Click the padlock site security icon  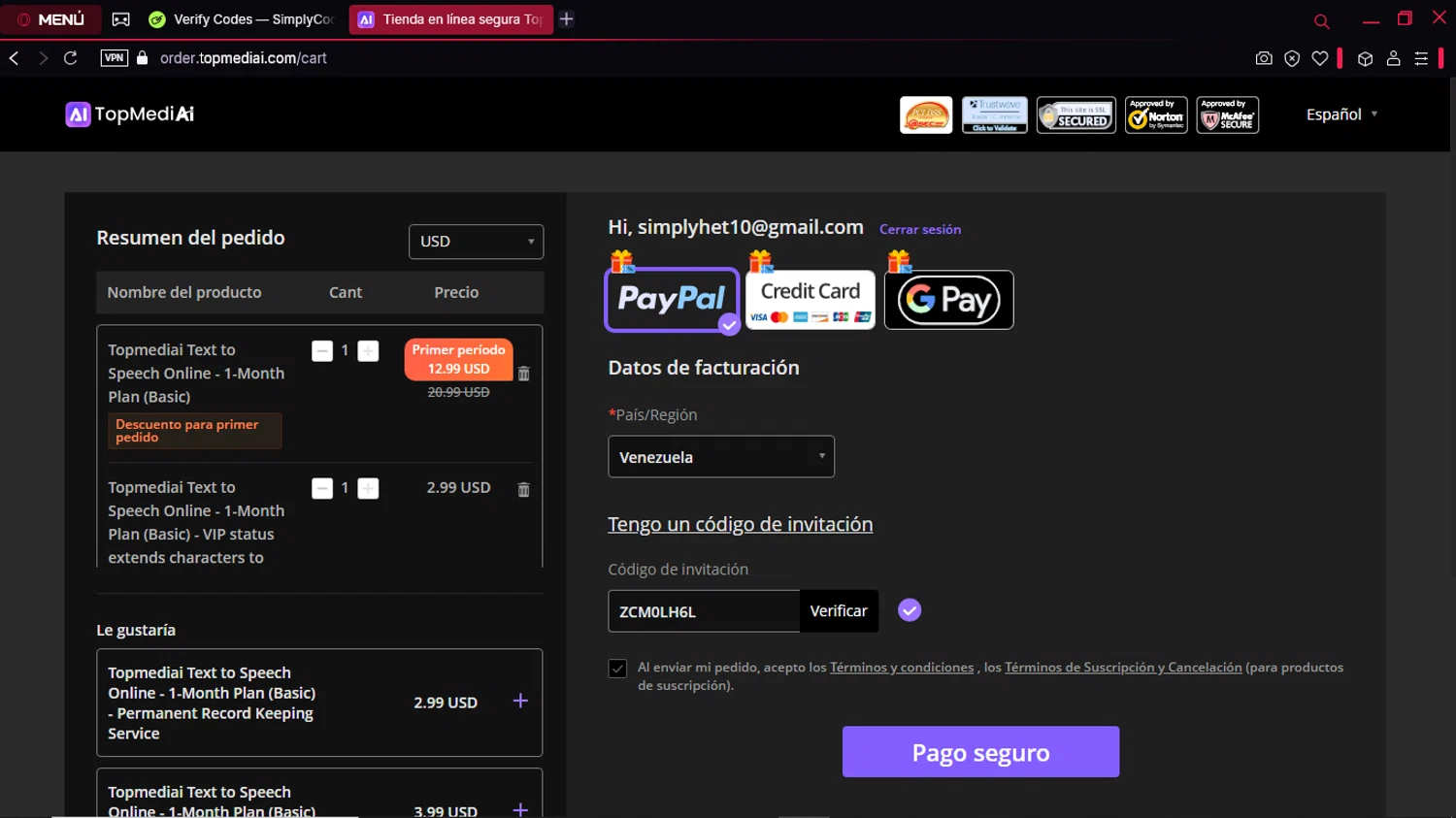point(143,58)
